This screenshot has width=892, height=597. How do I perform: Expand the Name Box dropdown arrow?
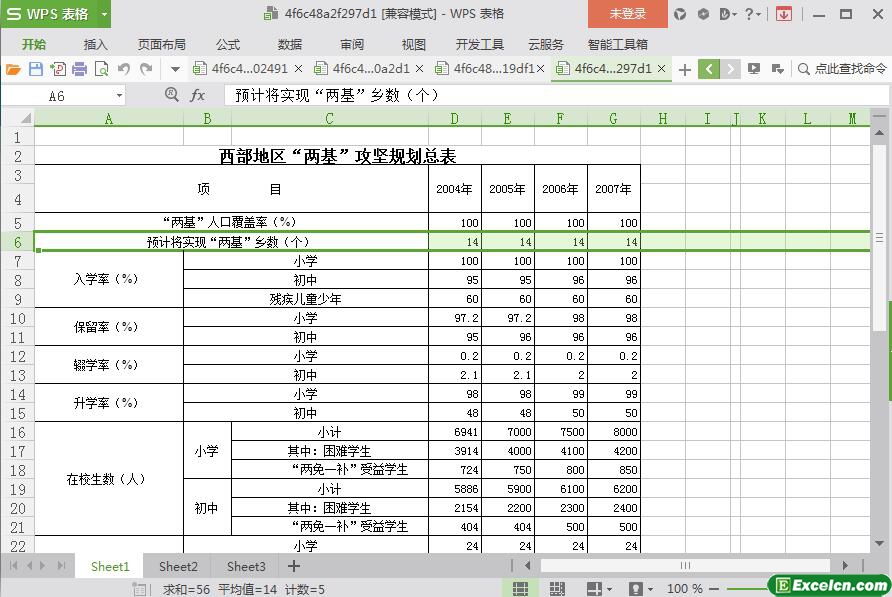(119, 95)
